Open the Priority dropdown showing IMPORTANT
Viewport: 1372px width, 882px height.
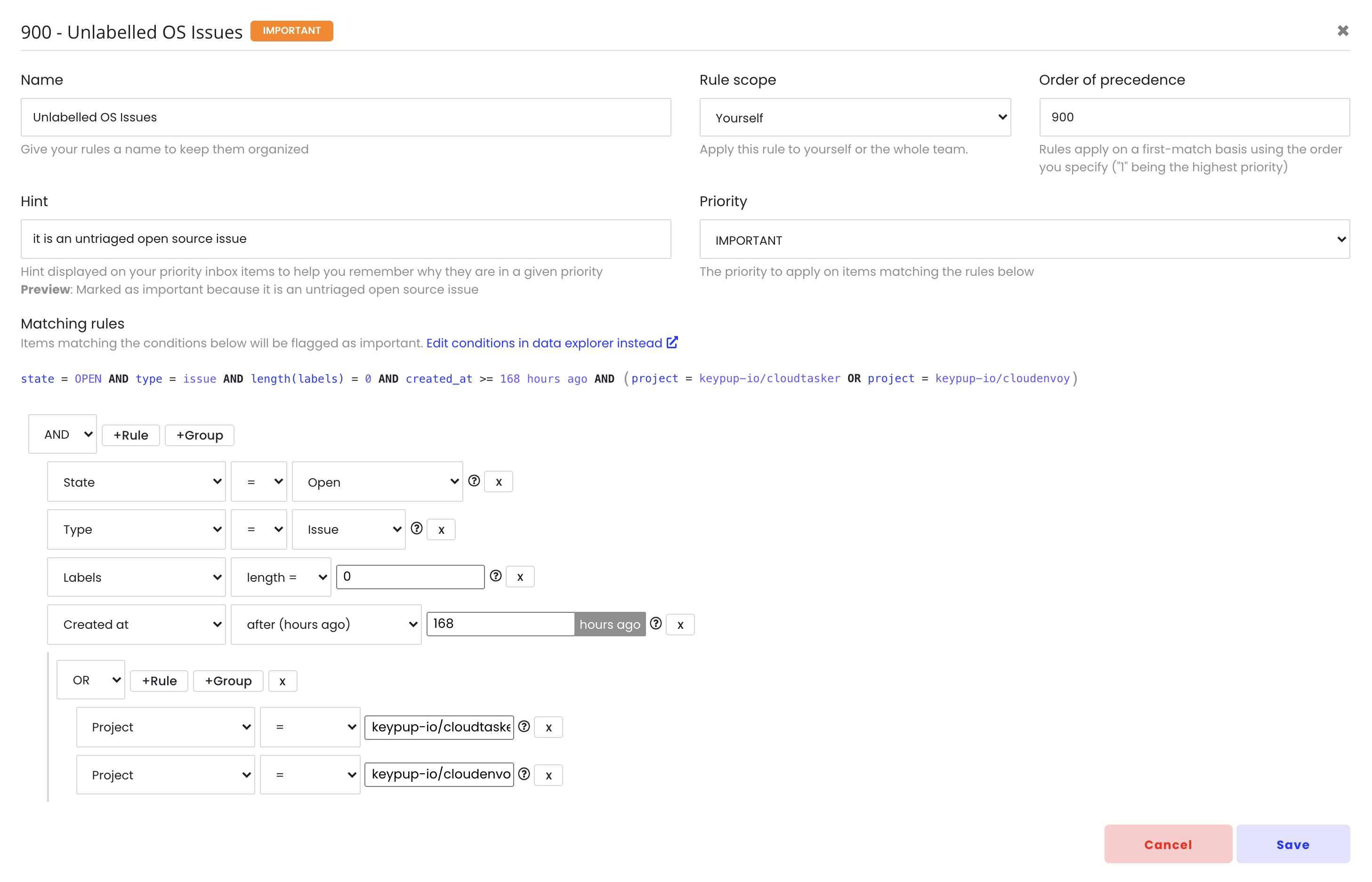(x=1024, y=240)
